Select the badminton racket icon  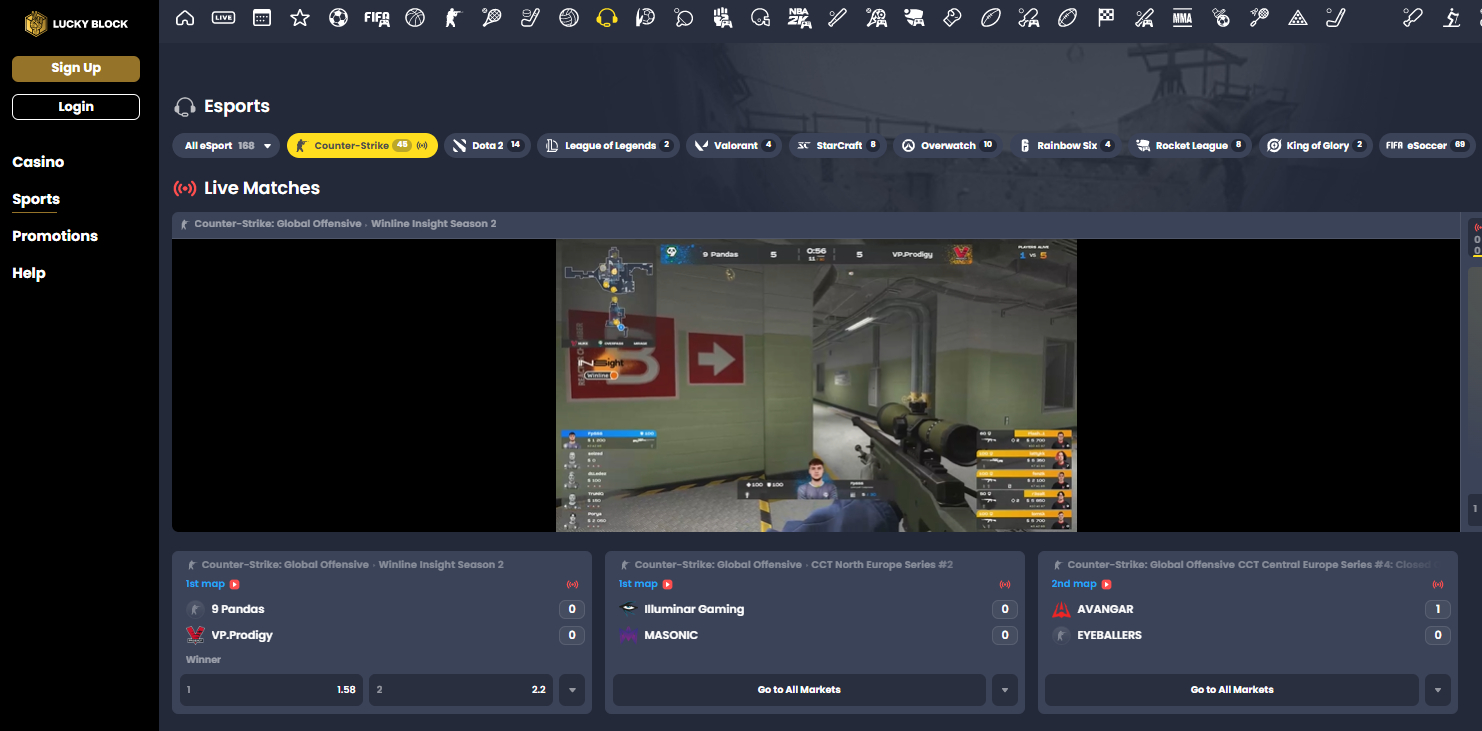coord(1260,17)
